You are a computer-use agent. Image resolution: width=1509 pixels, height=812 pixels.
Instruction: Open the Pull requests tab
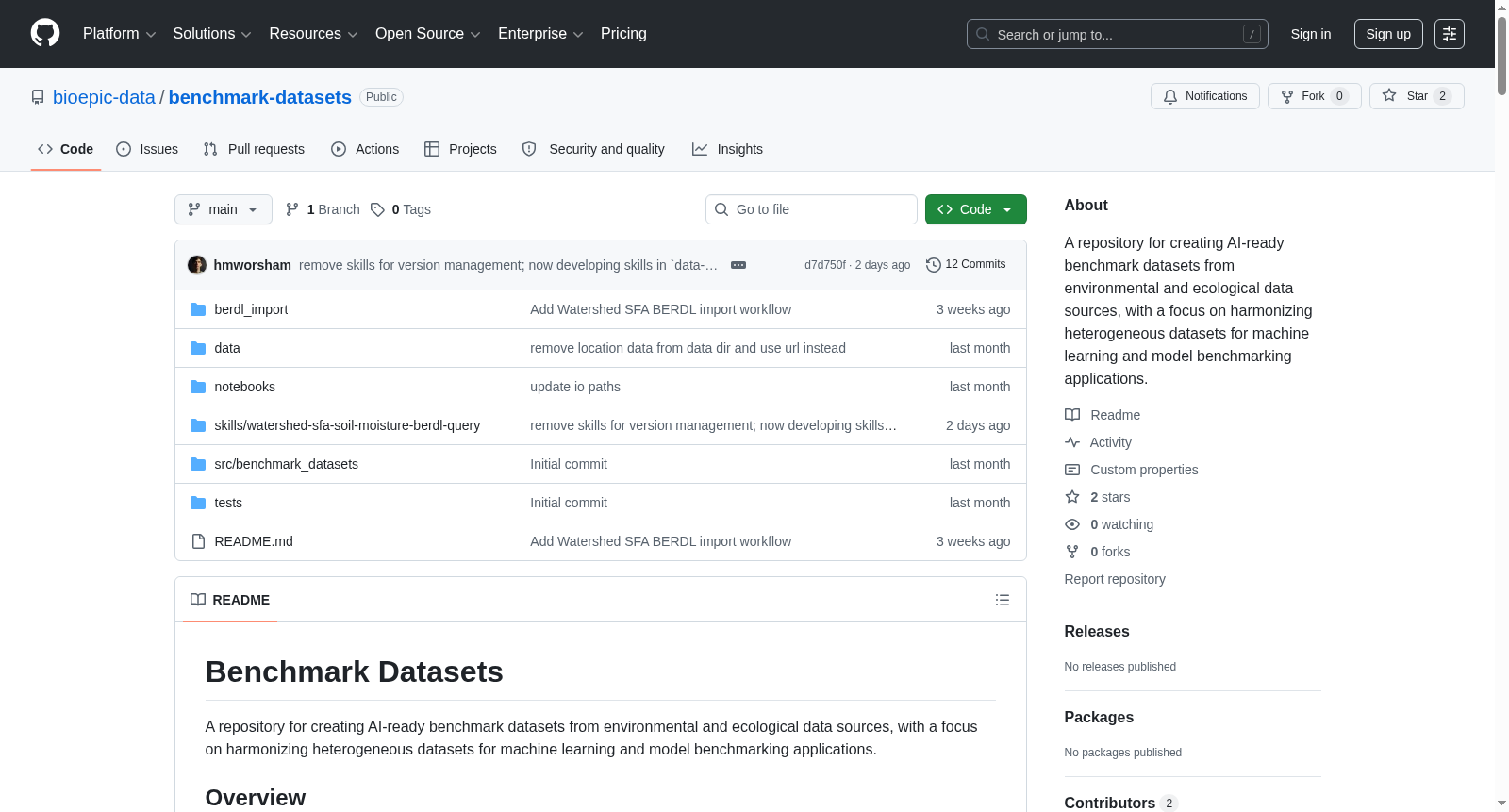pos(254,149)
